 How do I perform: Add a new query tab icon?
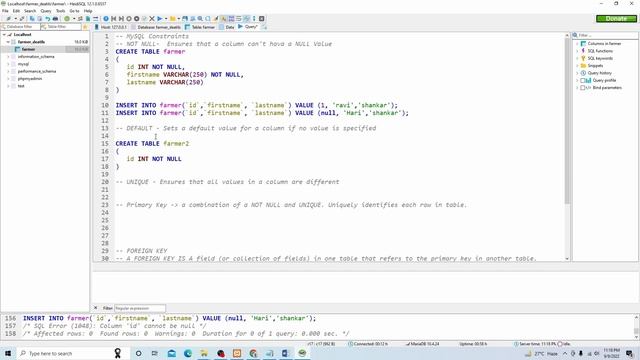coord(264,27)
